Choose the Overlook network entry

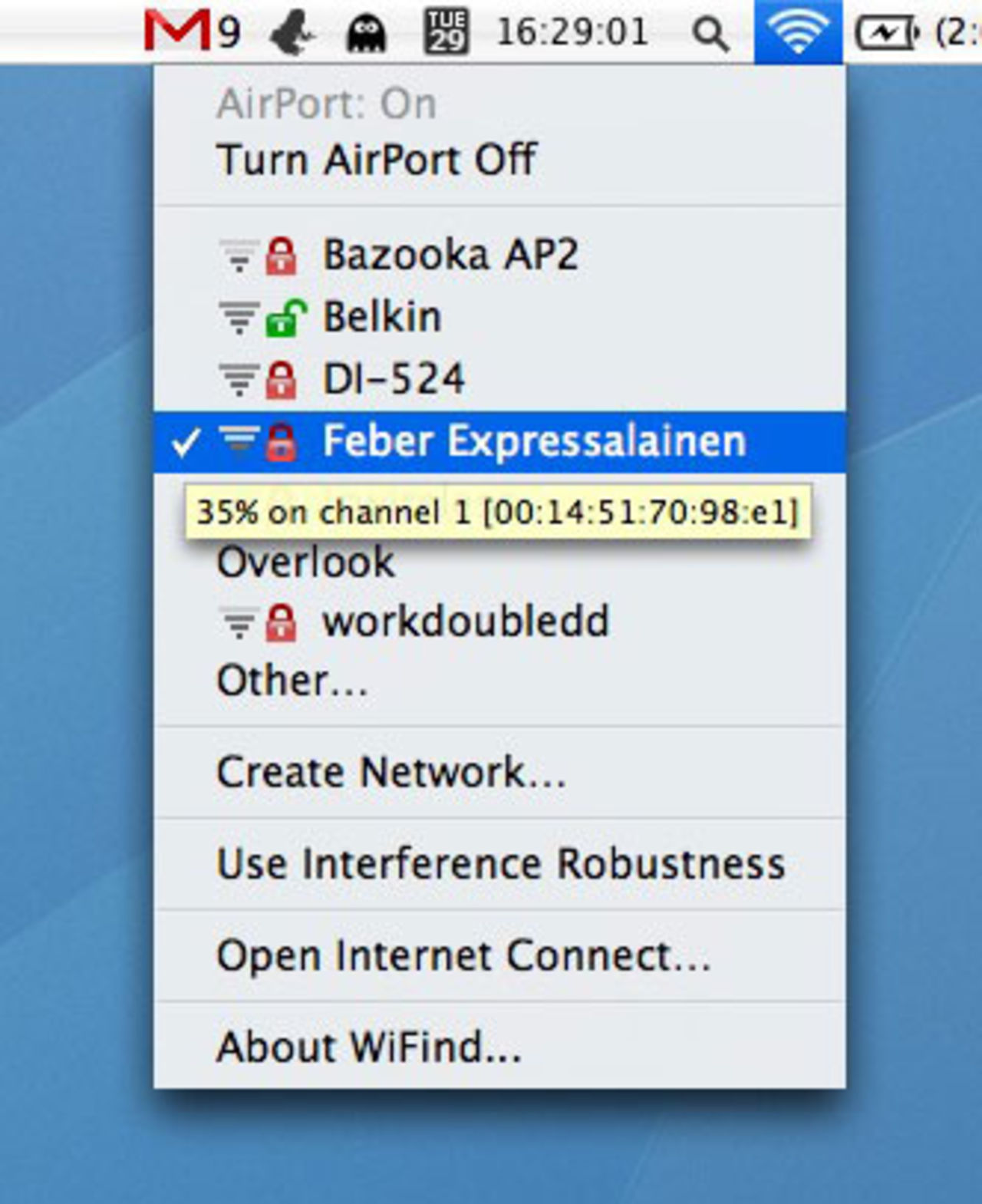coord(305,562)
